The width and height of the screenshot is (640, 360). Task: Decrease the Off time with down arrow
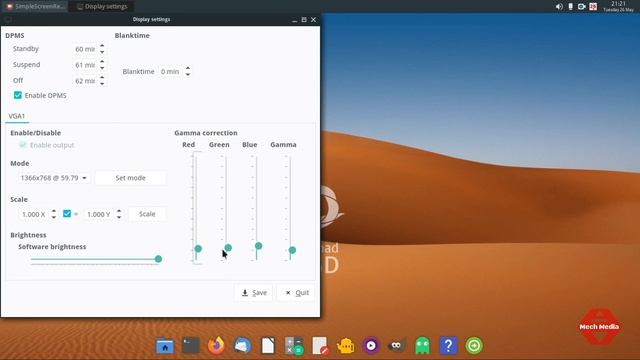(102, 84)
